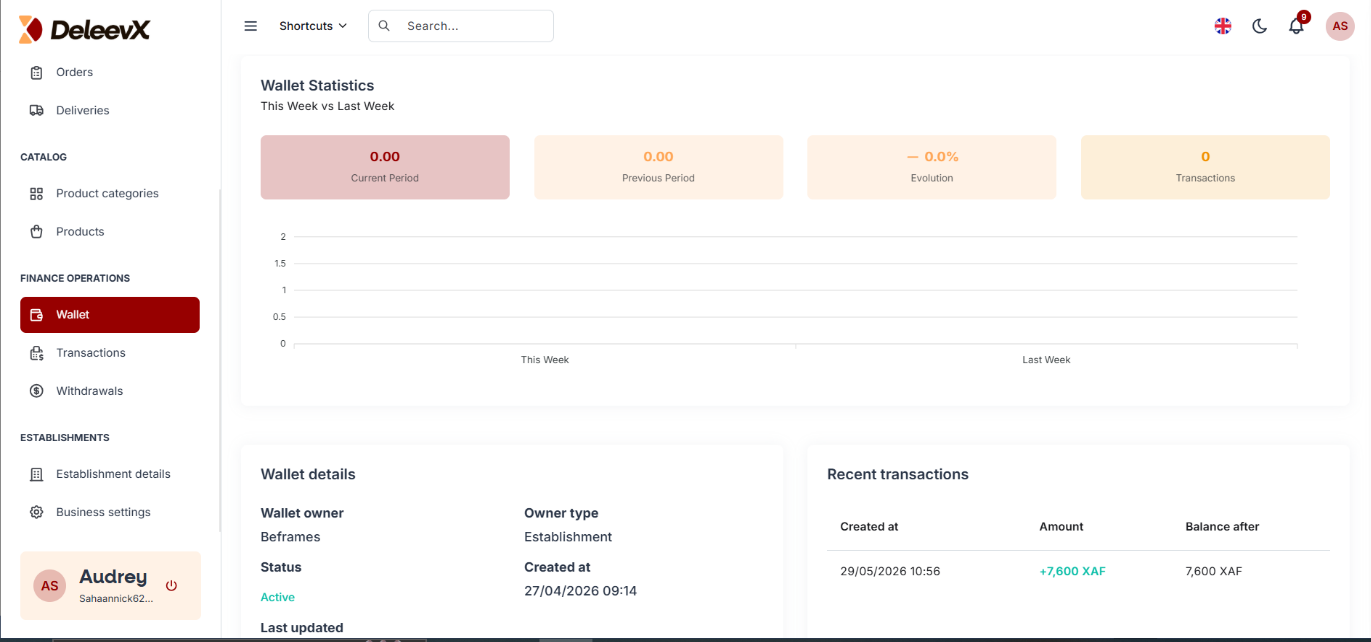Screen dimensions: 1371x642
Task: Click the 'Recent transactions' heading
Action: 898,475
